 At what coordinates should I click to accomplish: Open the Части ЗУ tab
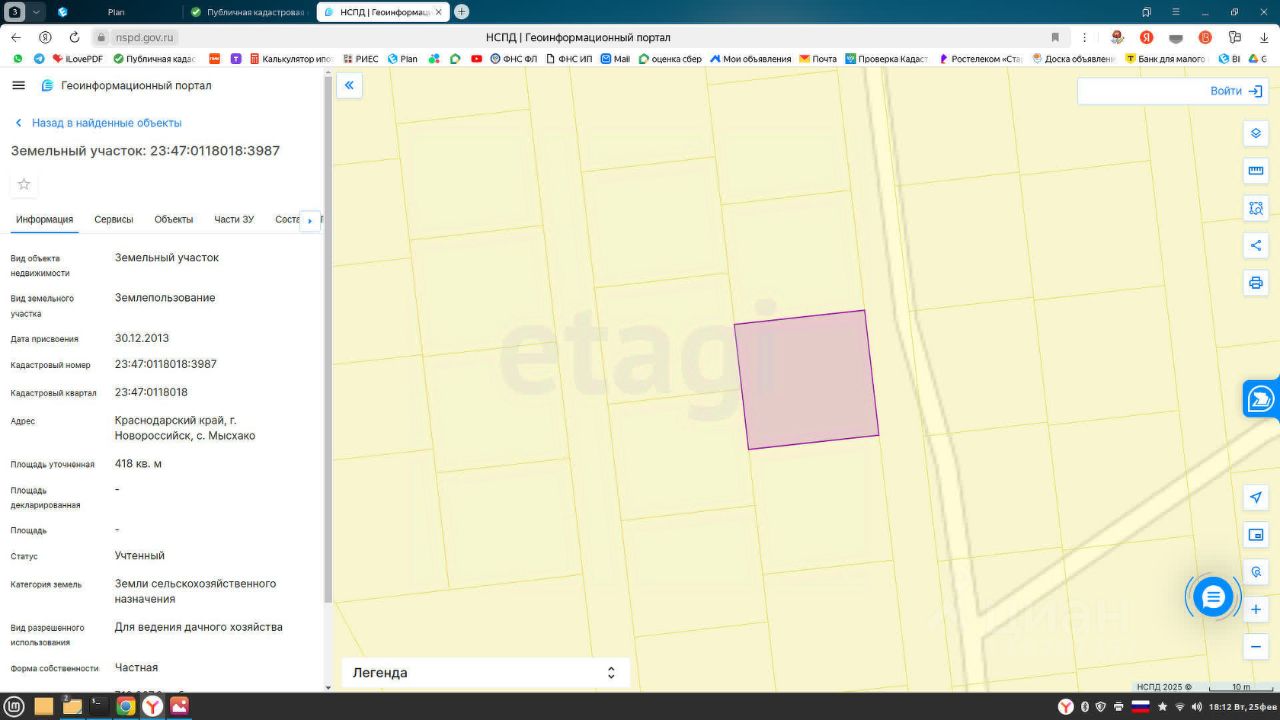234,219
